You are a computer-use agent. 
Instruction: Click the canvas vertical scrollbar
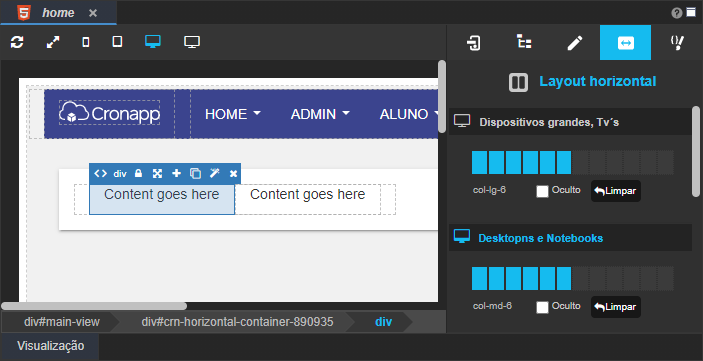click(x=442, y=97)
